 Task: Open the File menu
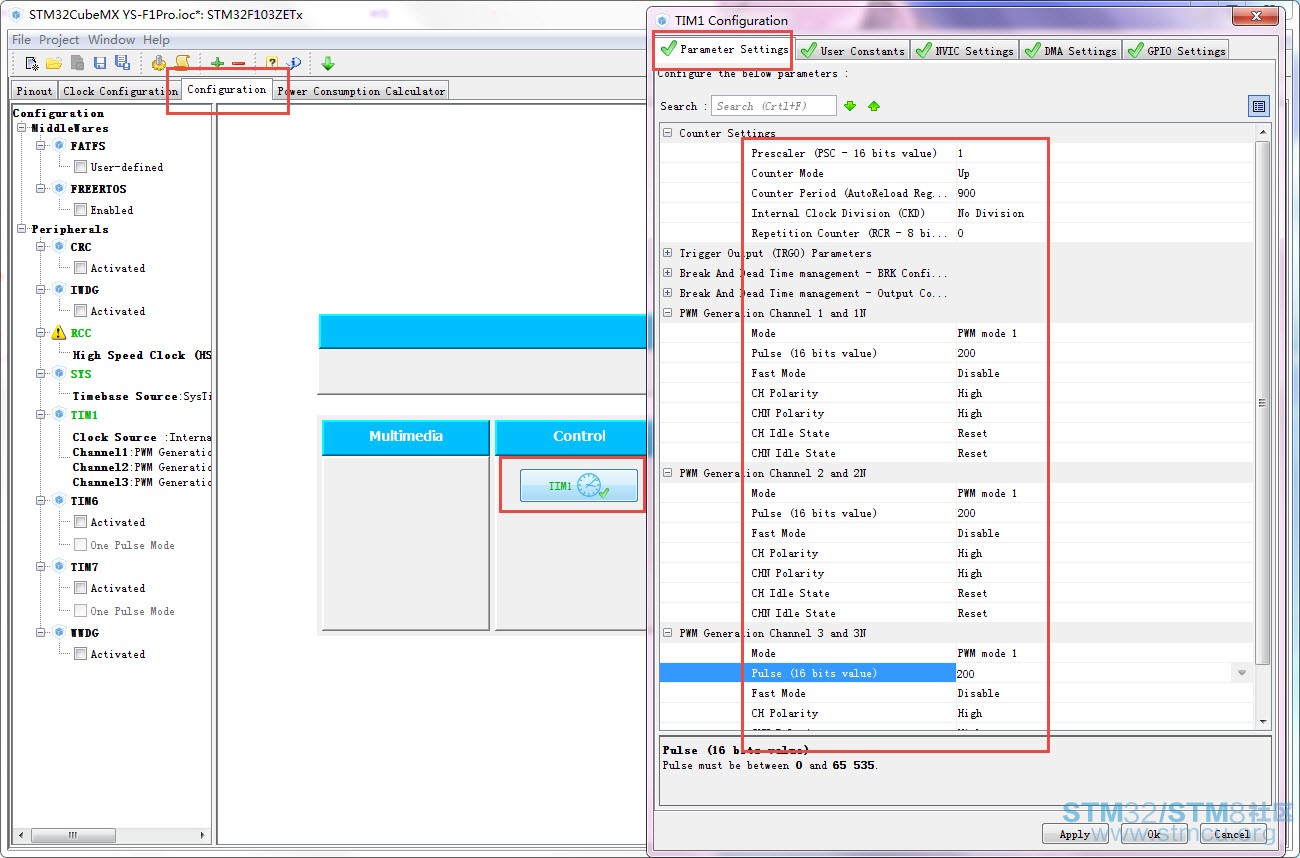coord(21,40)
